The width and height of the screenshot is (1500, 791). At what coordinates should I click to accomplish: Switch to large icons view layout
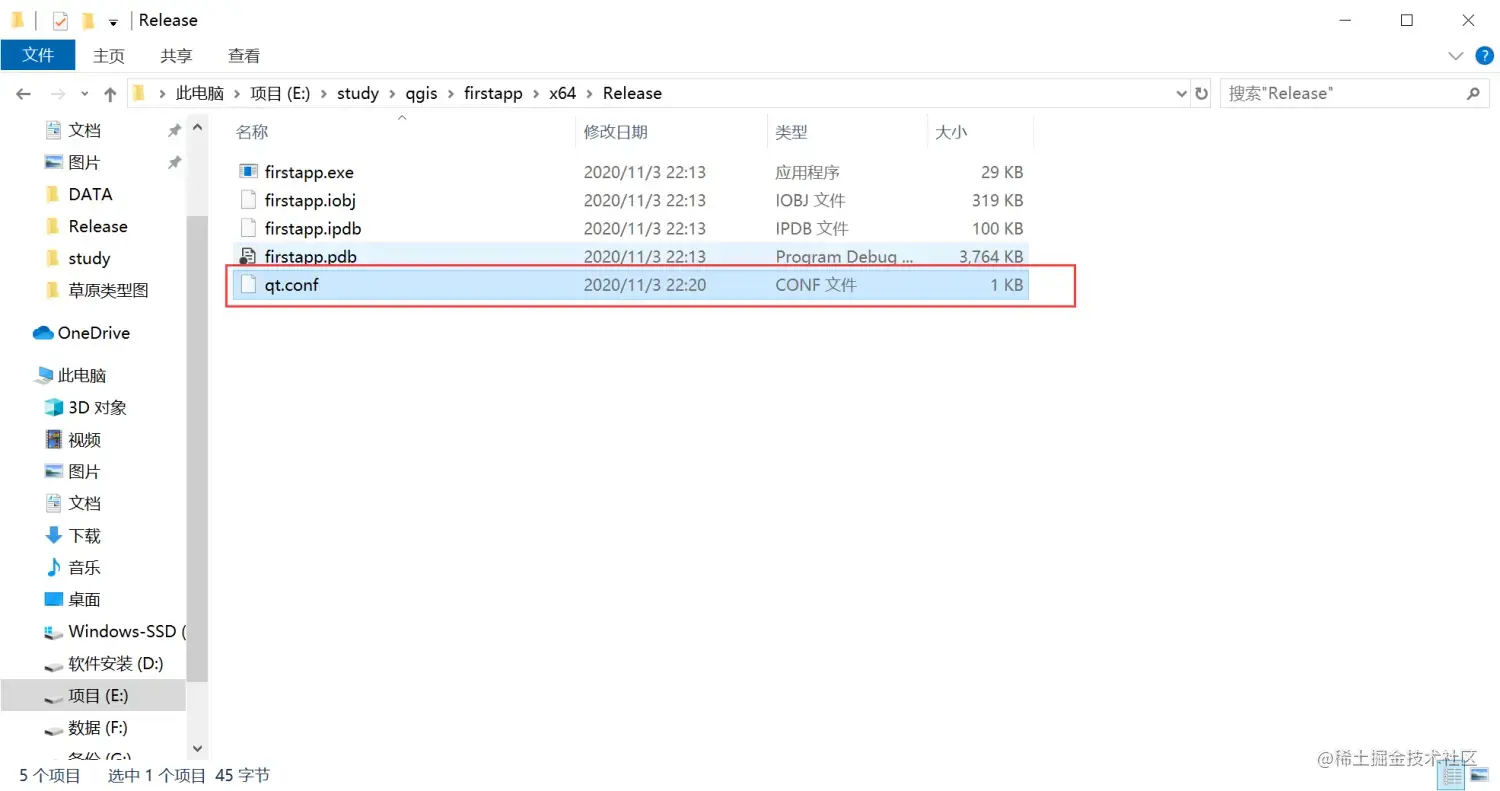(1479, 775)
